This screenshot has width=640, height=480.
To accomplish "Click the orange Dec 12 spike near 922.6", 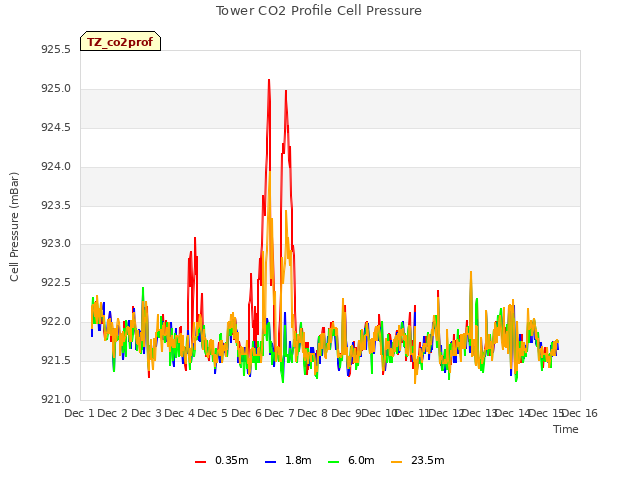I will tap(471, 272).
